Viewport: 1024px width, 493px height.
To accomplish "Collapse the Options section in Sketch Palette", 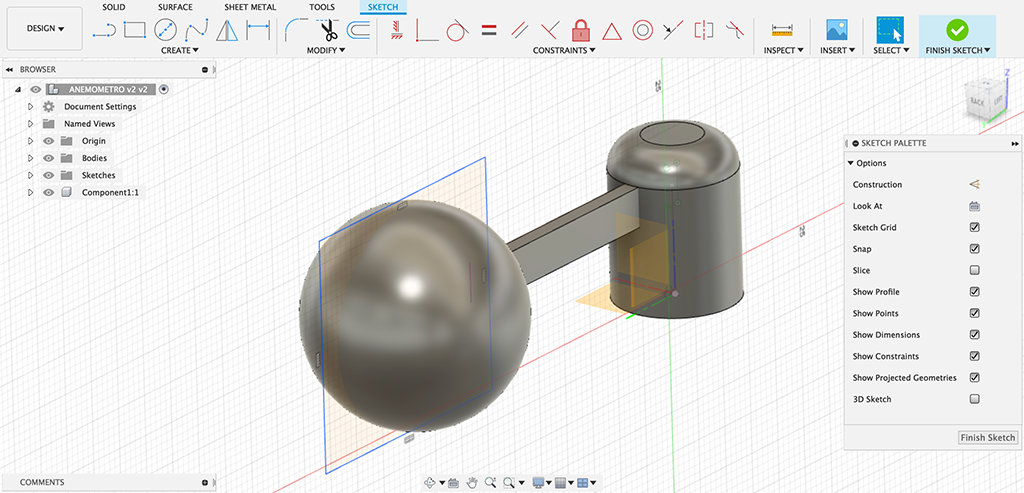I will pyautogui.click(x=851, y=163).
